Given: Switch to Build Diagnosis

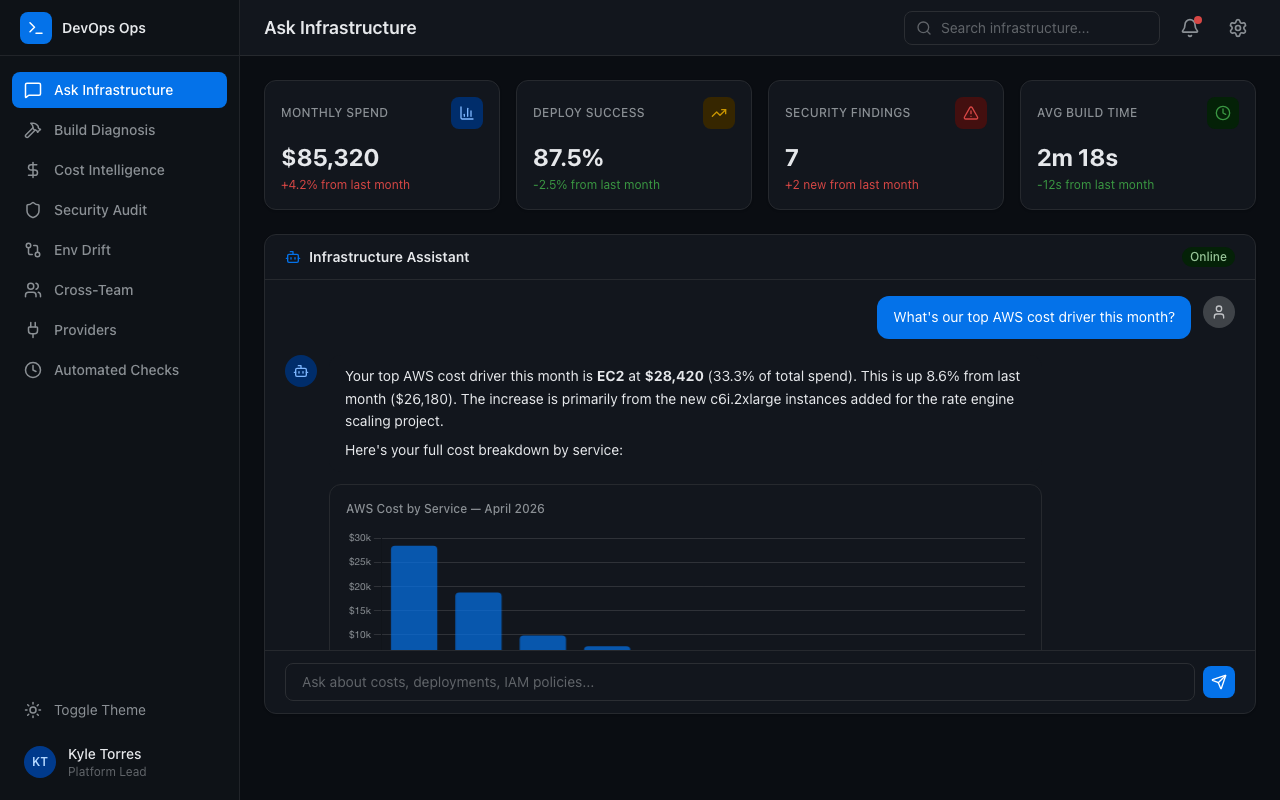Looking at the screenshot, I should (x=104, y=130).
